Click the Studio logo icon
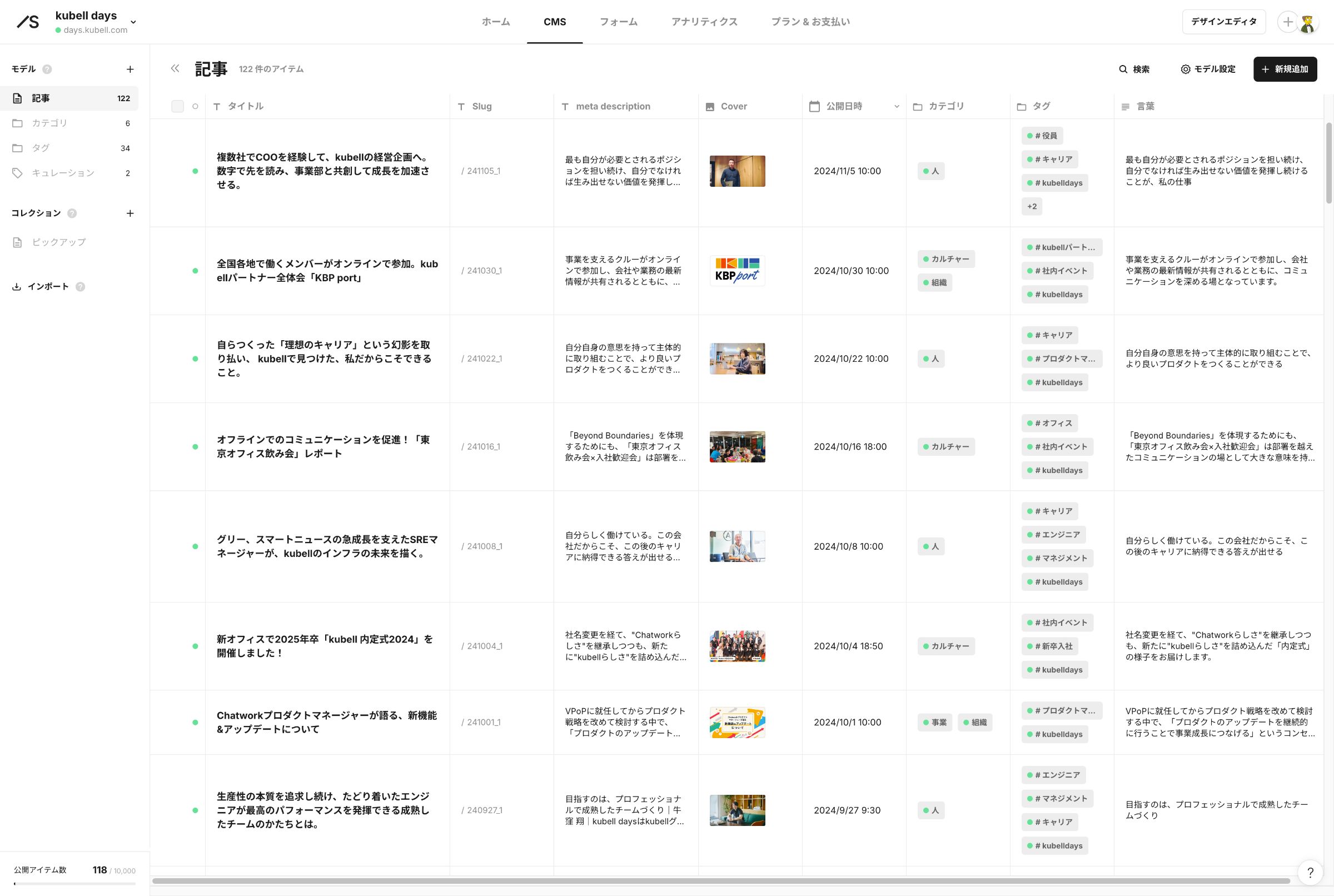 coord(28,22)
